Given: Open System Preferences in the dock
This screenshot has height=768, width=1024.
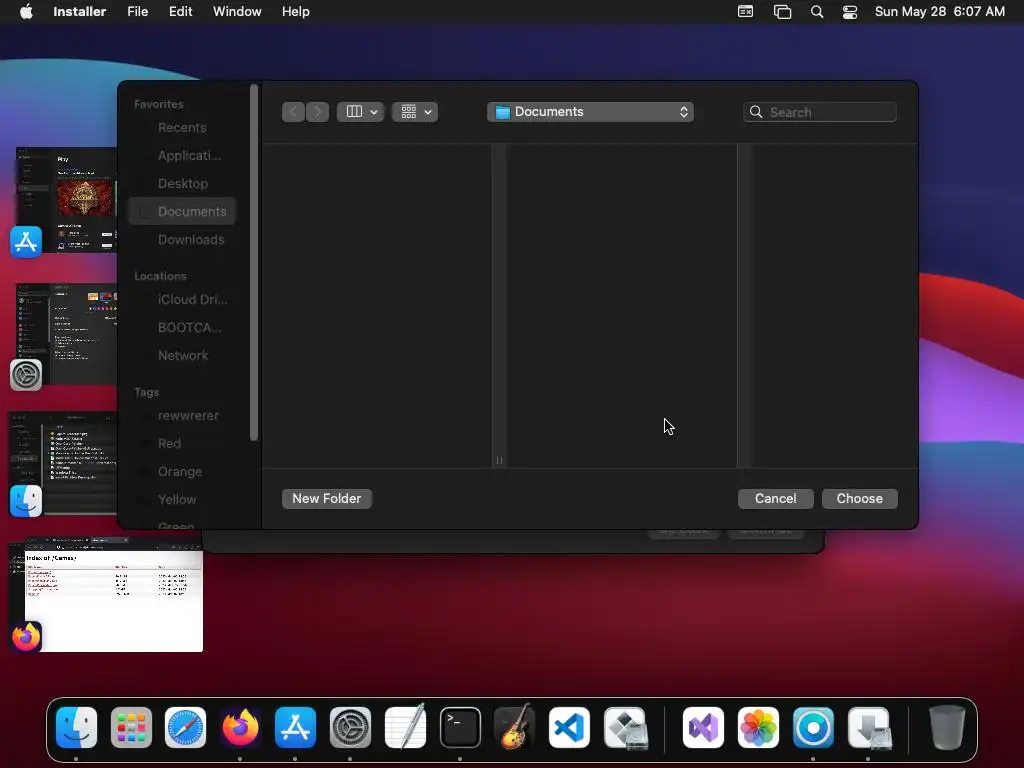Looking at the screenshot, I should (350, 728).
